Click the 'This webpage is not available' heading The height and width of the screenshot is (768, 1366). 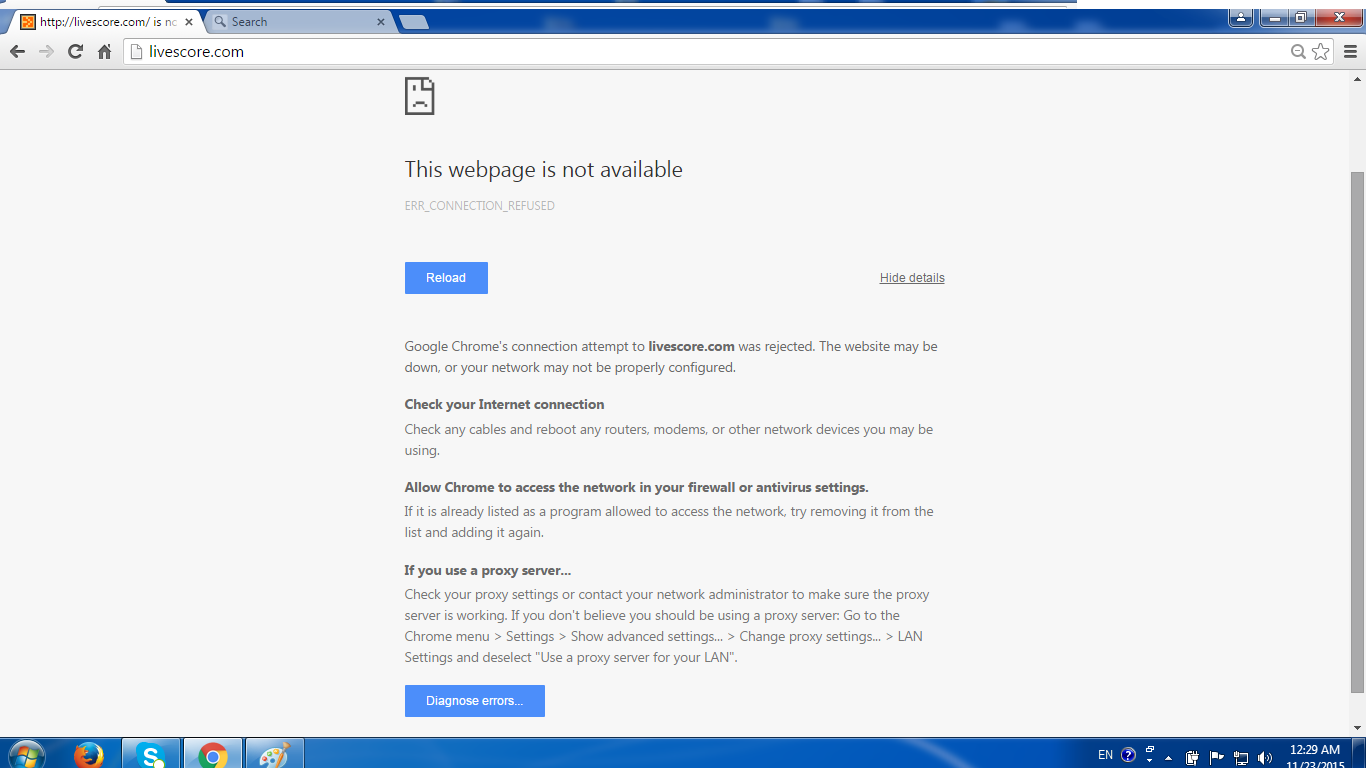pyautogui.click(x=544, y=170)
